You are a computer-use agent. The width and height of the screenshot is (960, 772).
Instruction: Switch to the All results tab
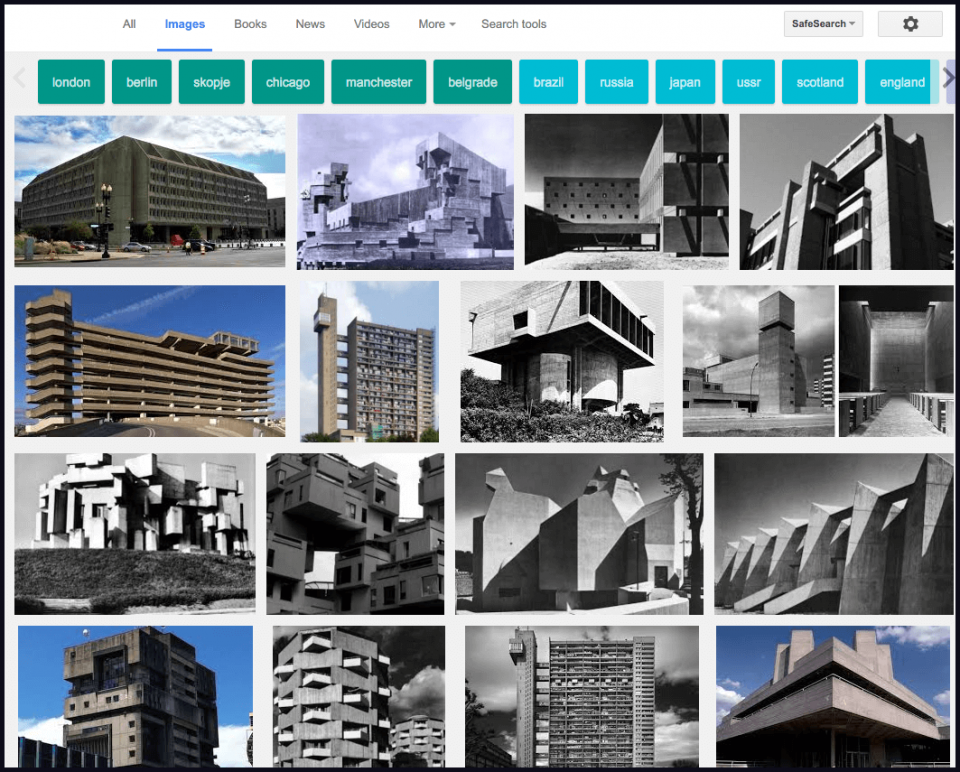click(128, 23)
